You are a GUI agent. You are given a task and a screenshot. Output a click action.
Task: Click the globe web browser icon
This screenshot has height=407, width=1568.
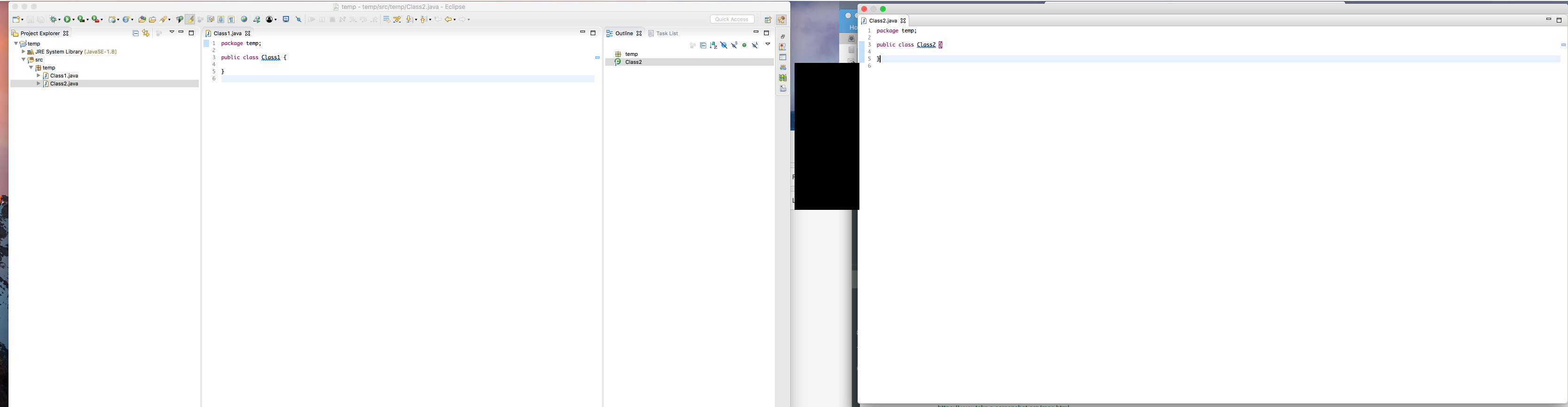coord(244,19)
